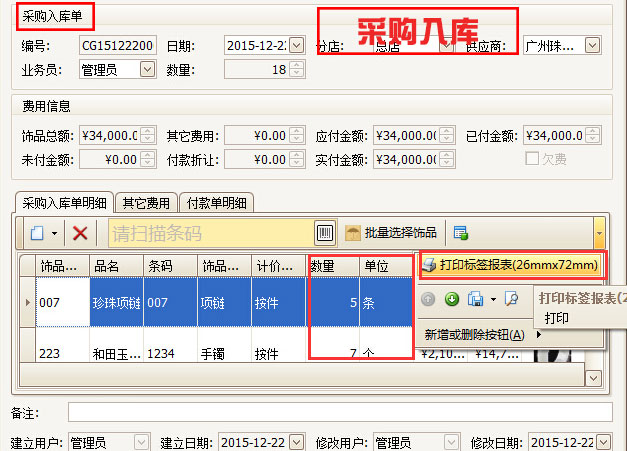Click the 数量 stepper spinner arrows
The height and width of the screenshot is (451, 627).
click(296, 69)
